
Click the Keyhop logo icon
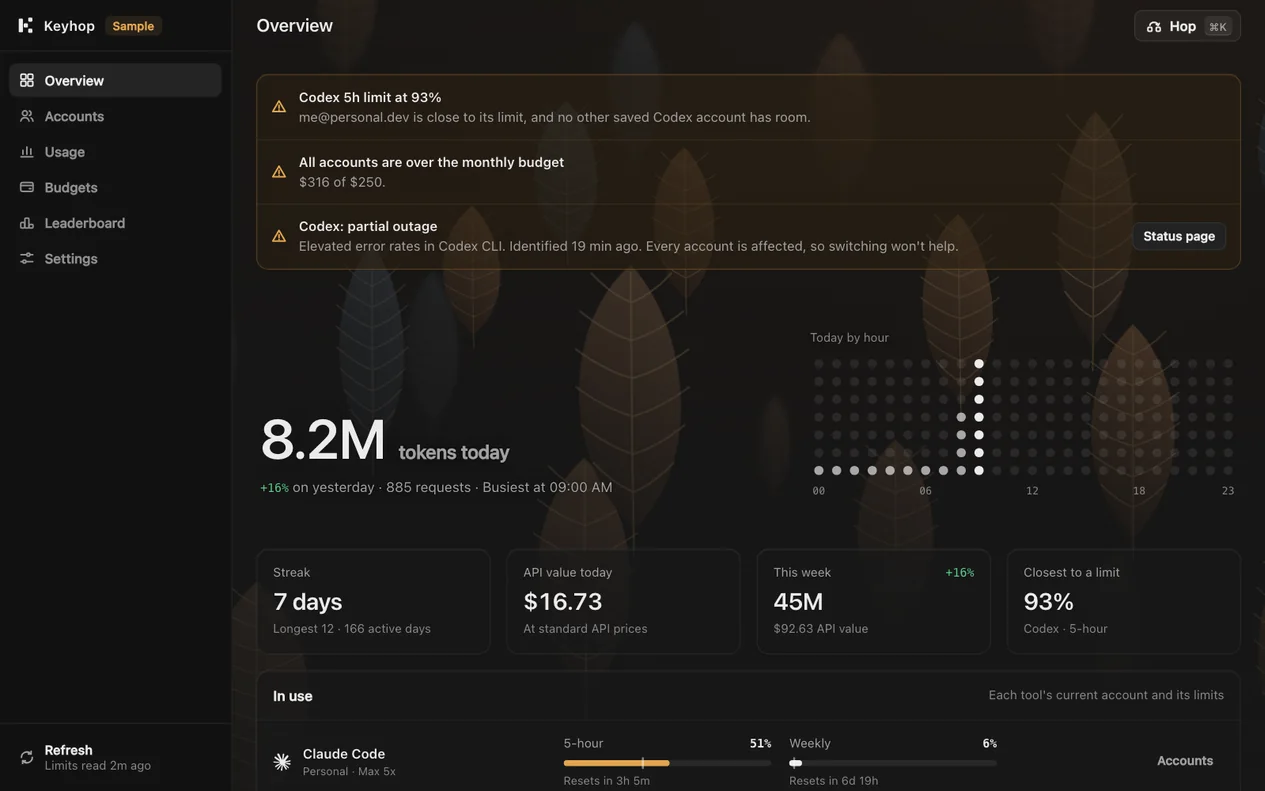click(26, 26)
